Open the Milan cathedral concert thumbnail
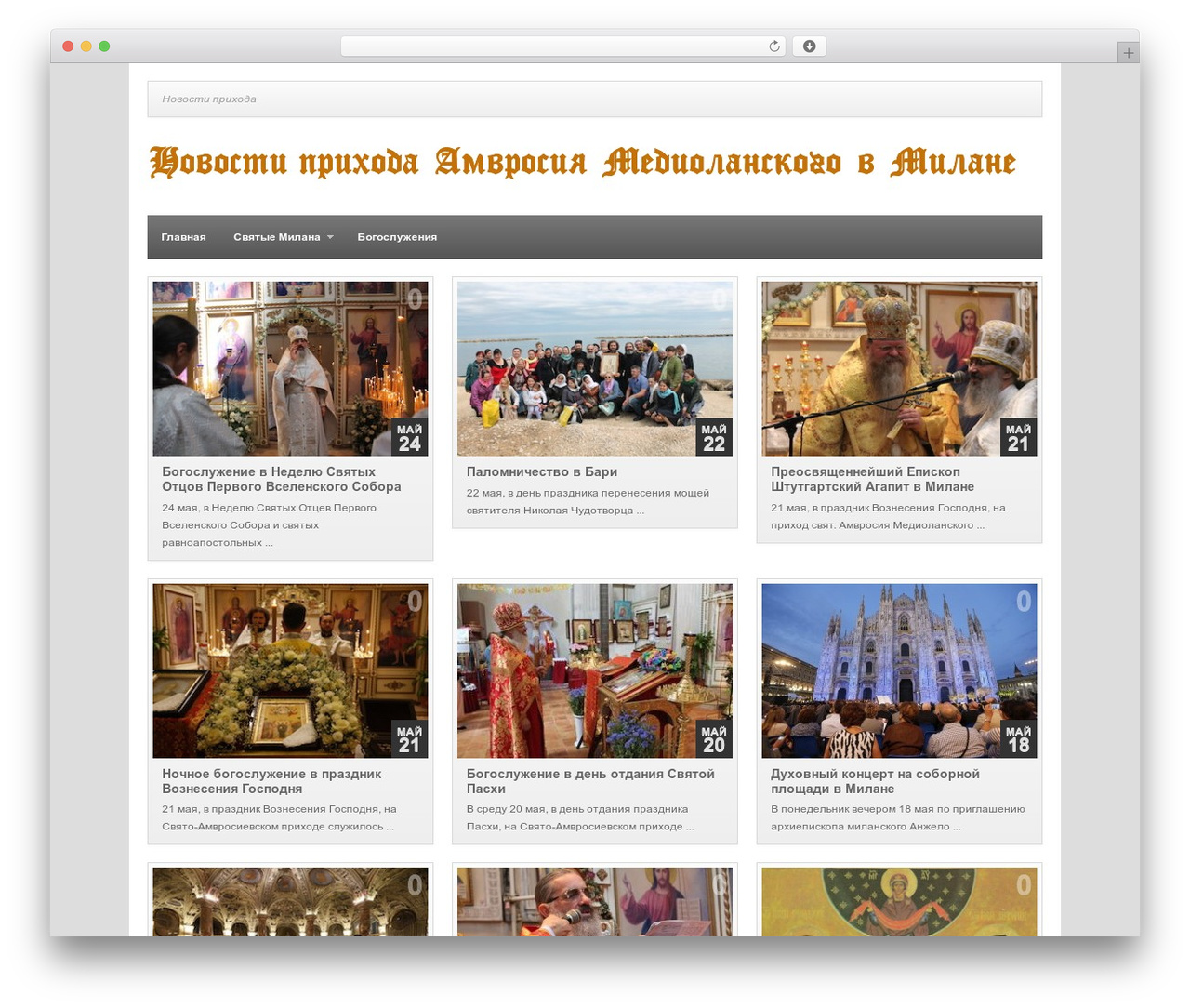The image size is (1190, 1008). (899, 670)
